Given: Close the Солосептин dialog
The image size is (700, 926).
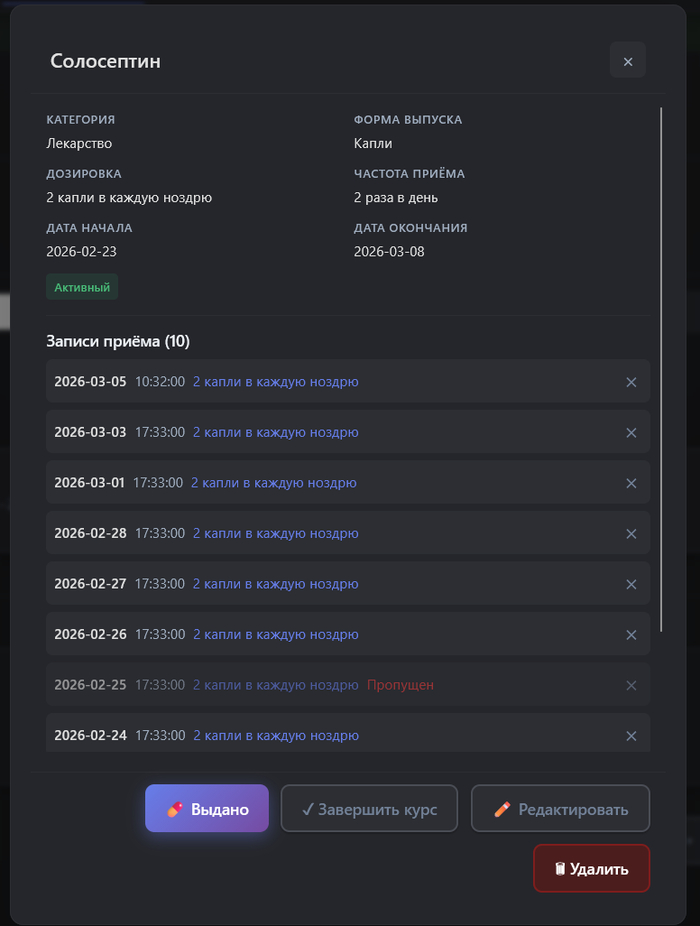Looking at the screenshot, I should tap(627, 61).
